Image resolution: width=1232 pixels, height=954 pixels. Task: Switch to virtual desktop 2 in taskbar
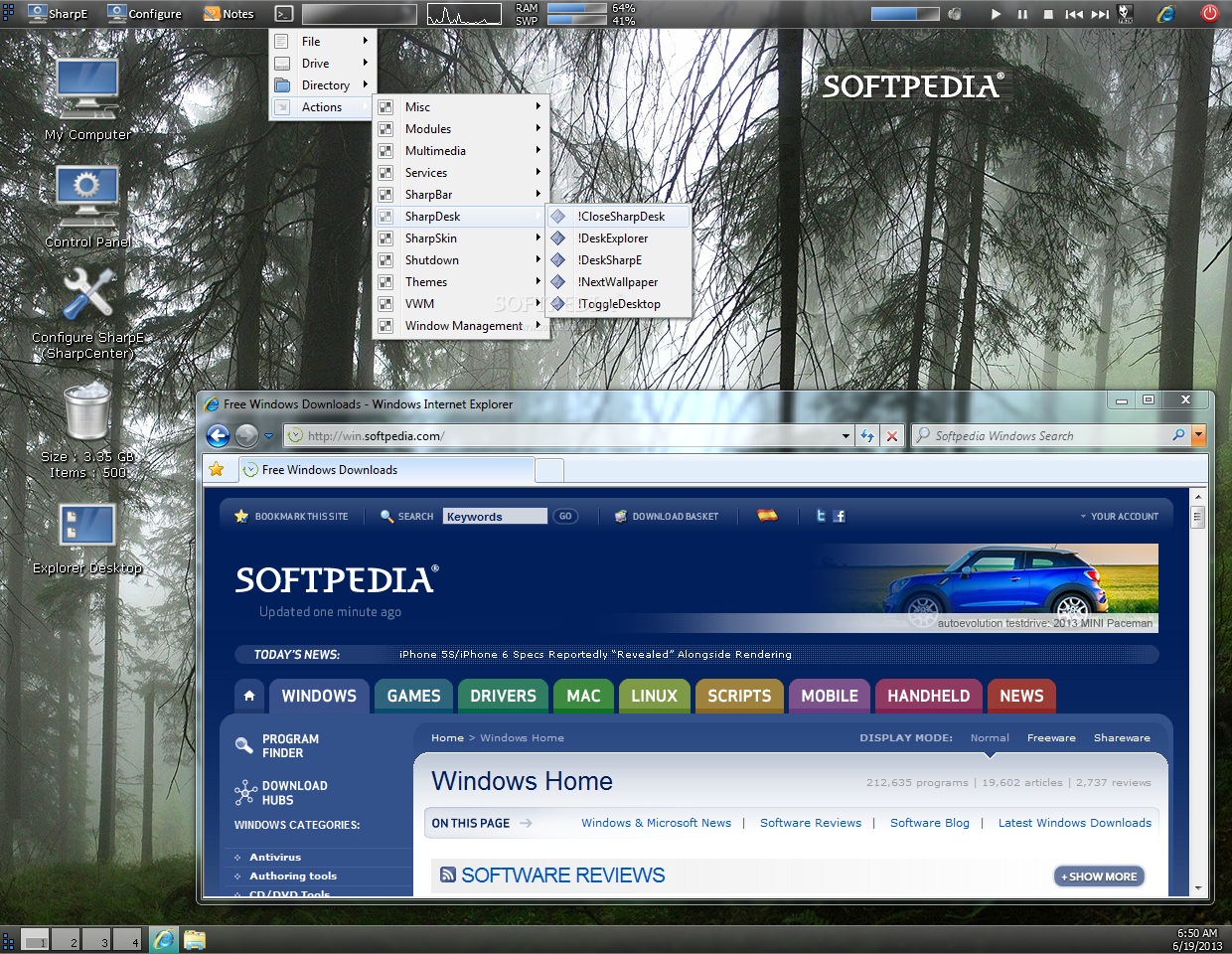click(66, 939)
